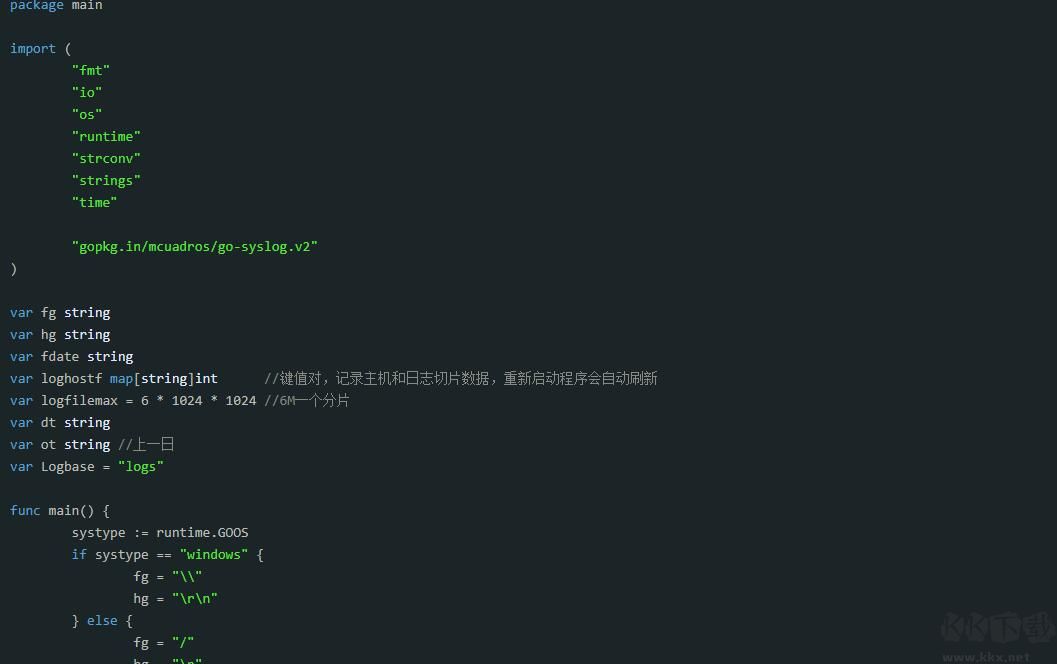
Task: Click the runtime.GOOS expression
Action: pyautogui.click(x=202, y=532)
